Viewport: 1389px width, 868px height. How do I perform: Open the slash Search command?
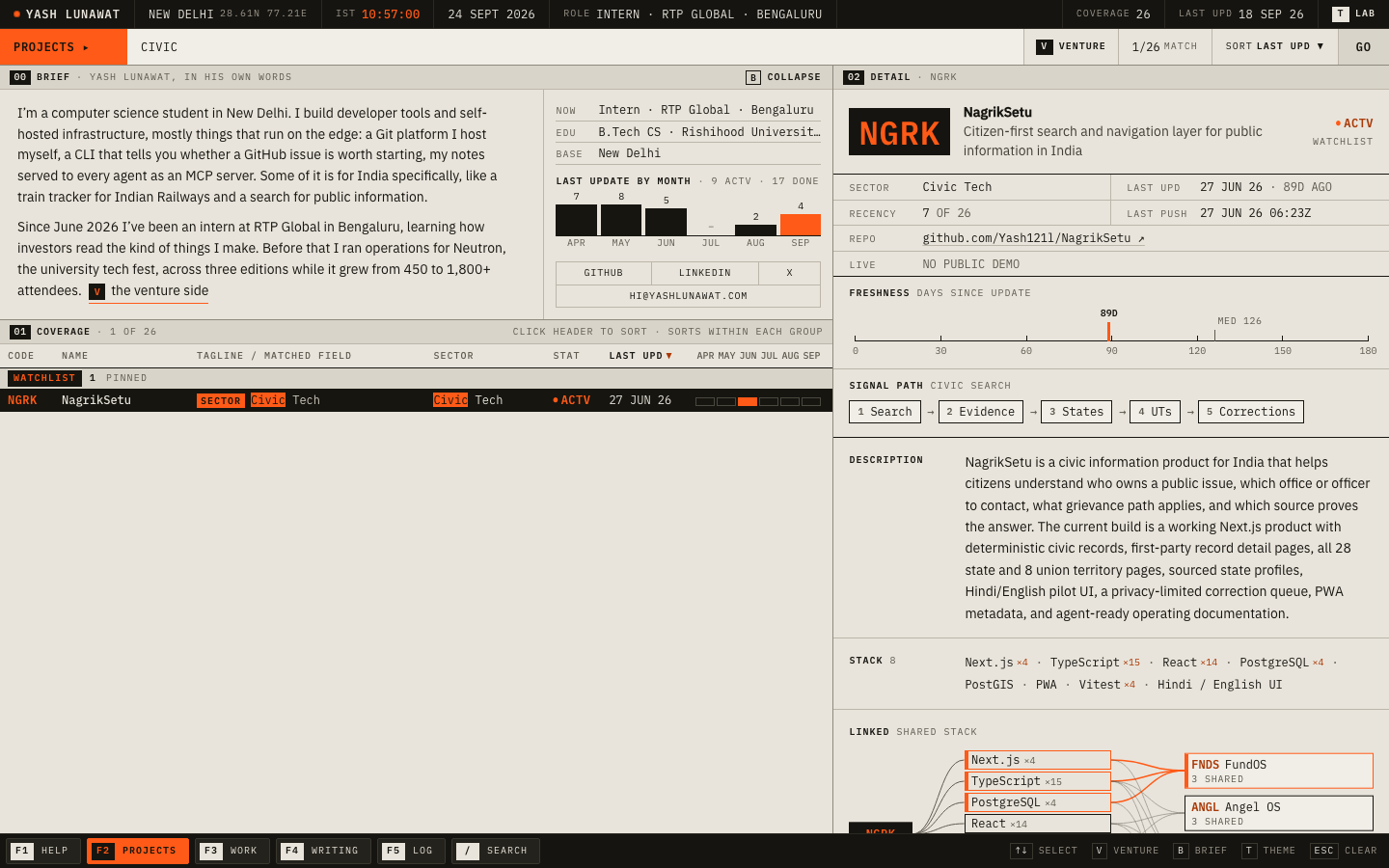point(496,851)
